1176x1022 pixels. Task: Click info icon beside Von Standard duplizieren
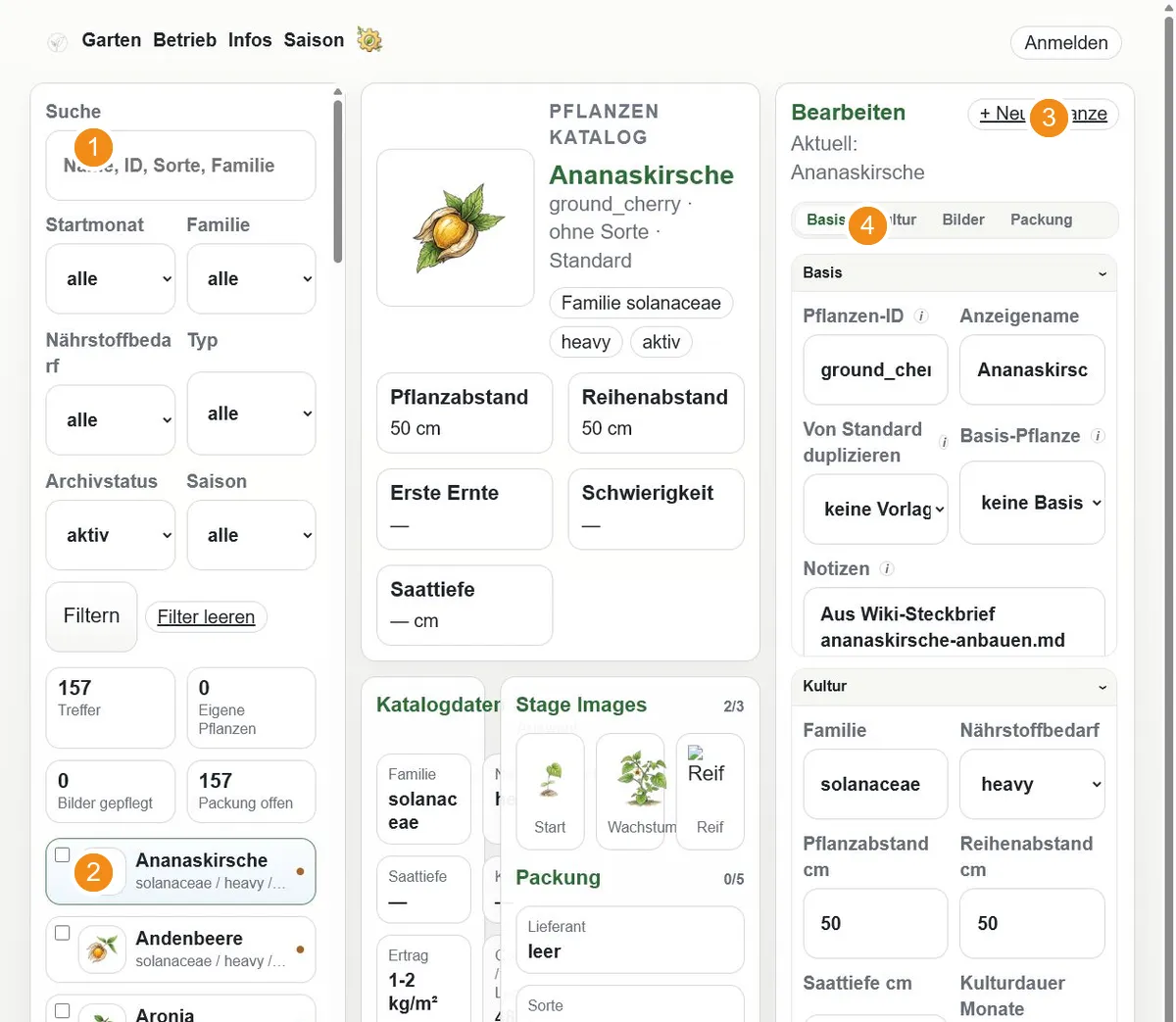(944, 442)
